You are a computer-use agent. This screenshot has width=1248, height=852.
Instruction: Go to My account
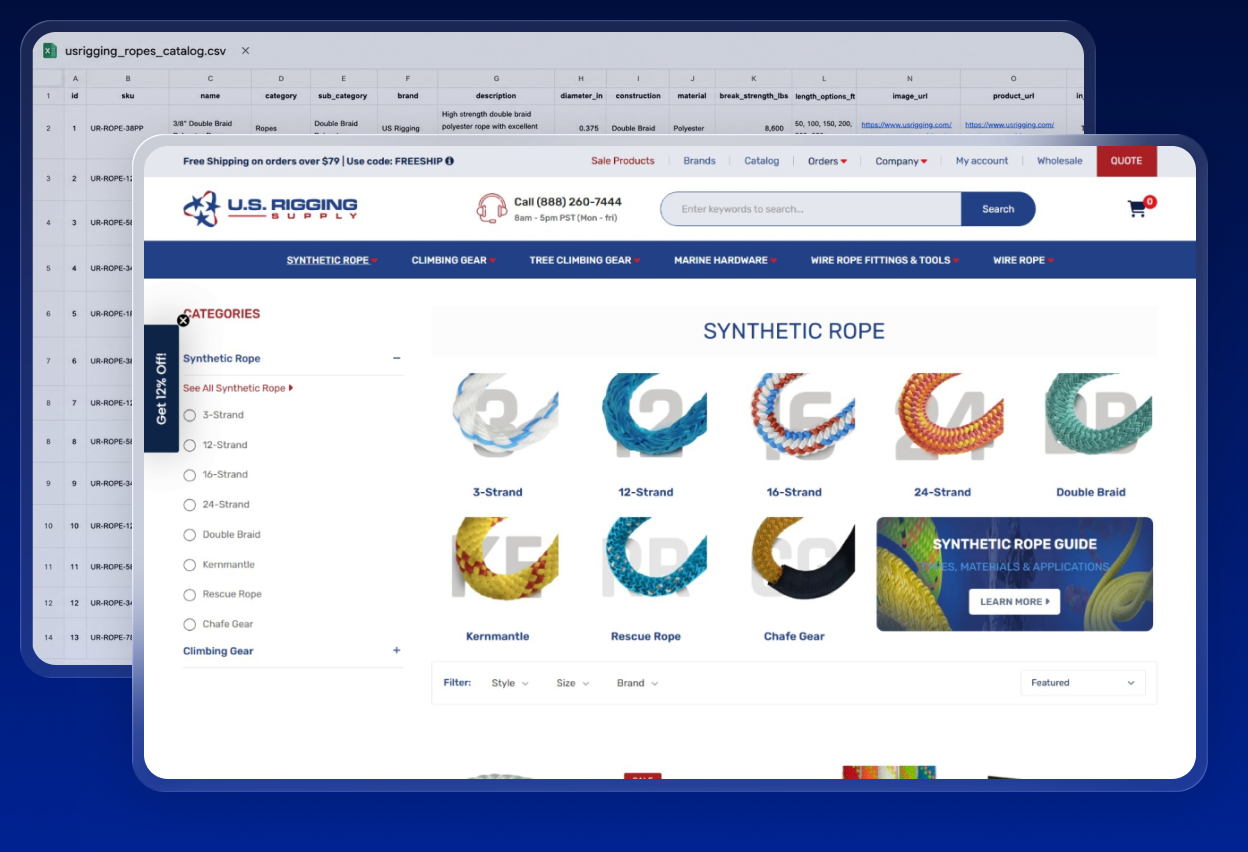[x=982, y=161]
